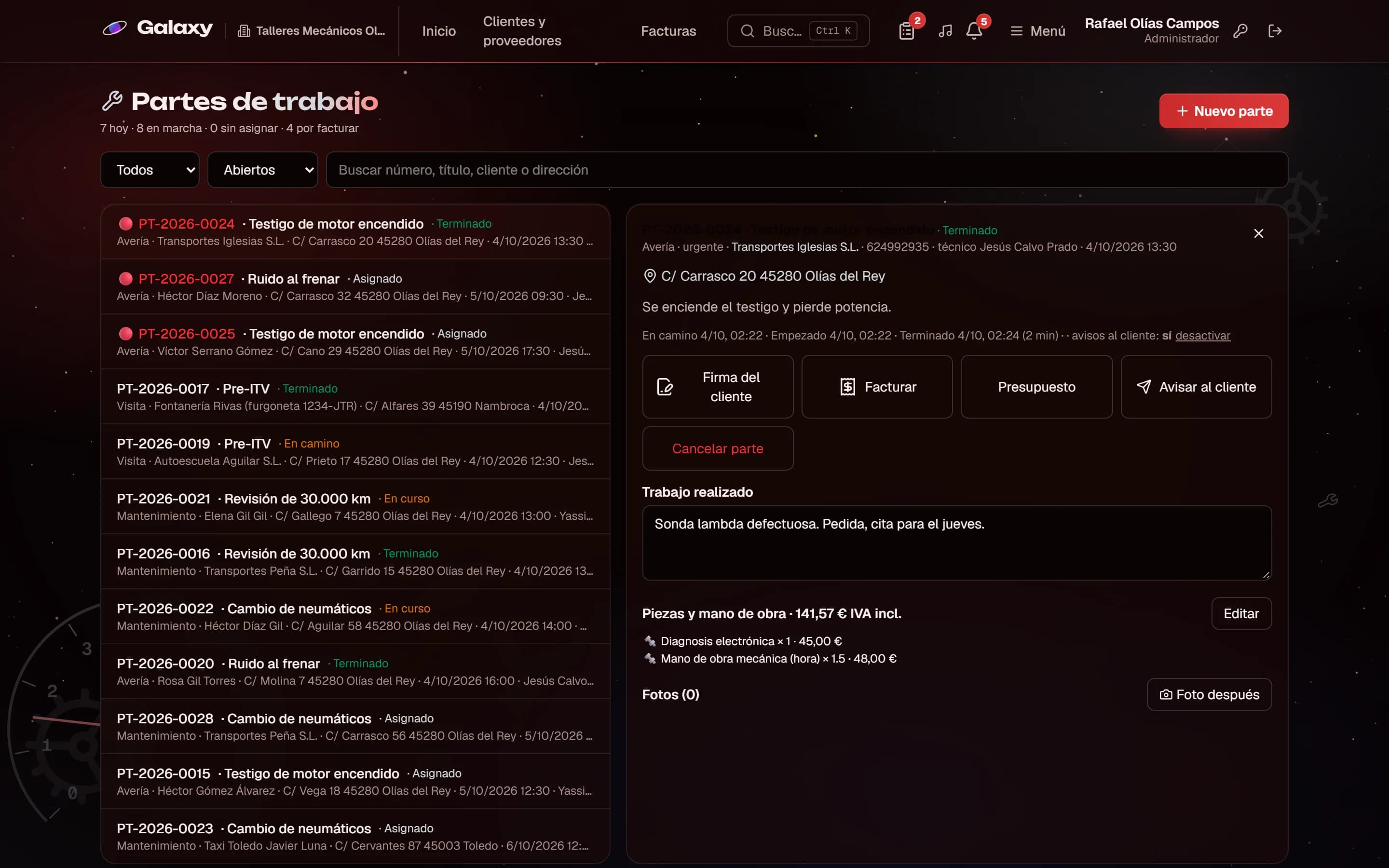Focus the Buscar número, título, cliente field
Image resolution: width=1389 pixels, height=868 pixels.
pos(807,170)
